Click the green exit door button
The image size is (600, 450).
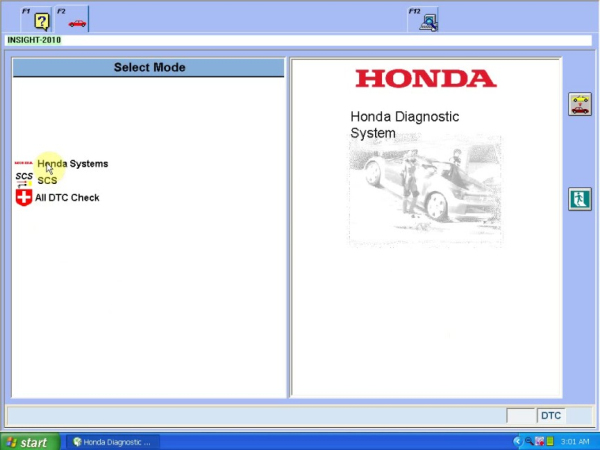580,199
